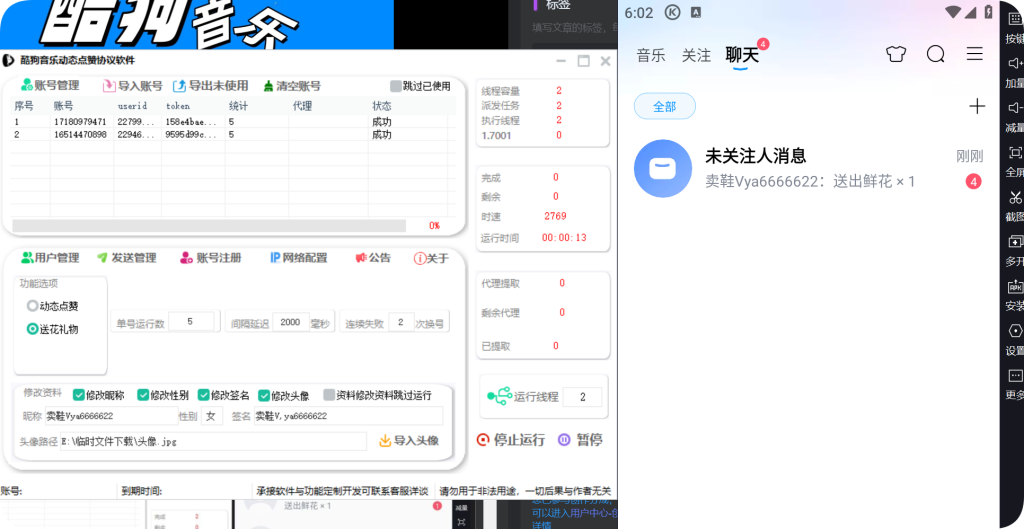Open the hamburger menu in Kugou app
This screenshot has width=1024, height=529.
click(974, 54)
